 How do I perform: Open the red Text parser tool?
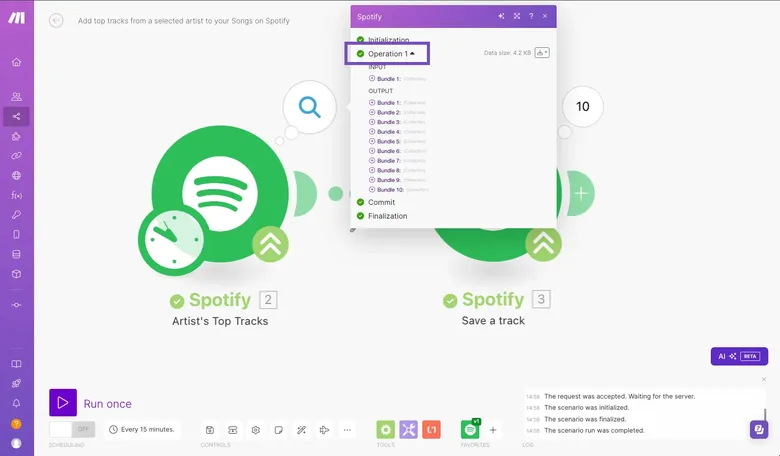pyautogui.click(x=431, y=430)
